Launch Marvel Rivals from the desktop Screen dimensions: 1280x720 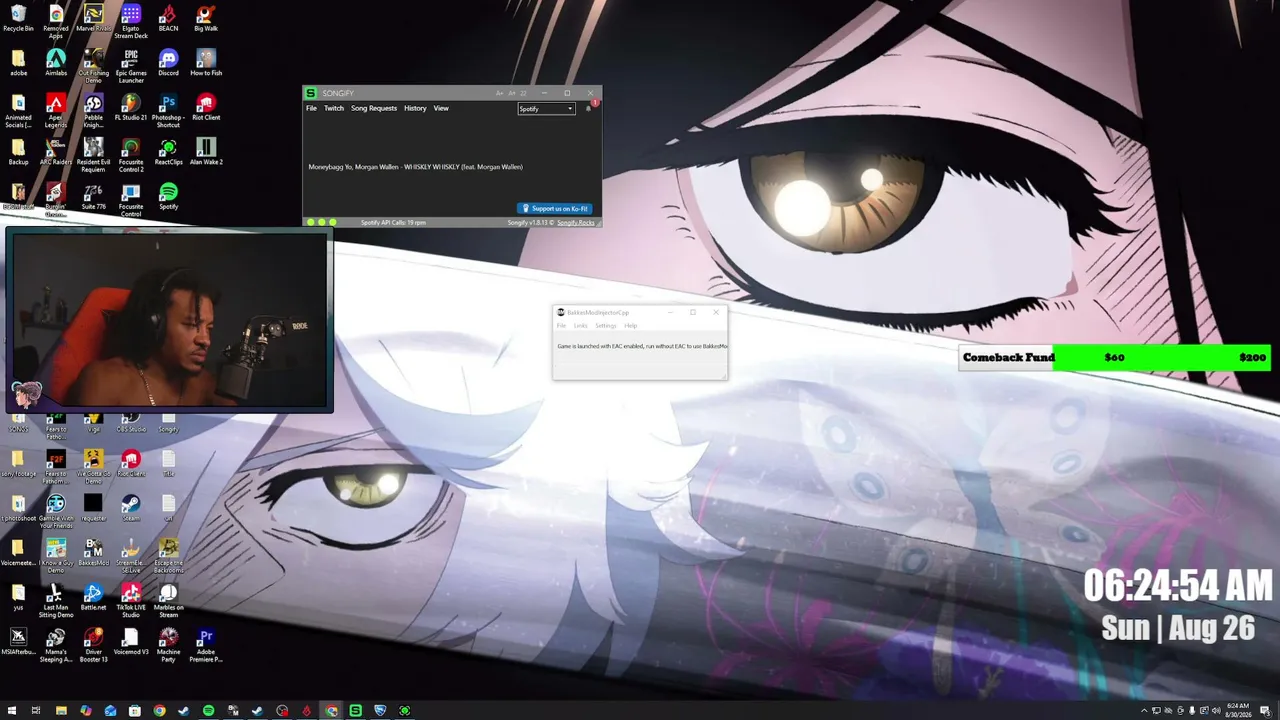(x=93, y=18)
